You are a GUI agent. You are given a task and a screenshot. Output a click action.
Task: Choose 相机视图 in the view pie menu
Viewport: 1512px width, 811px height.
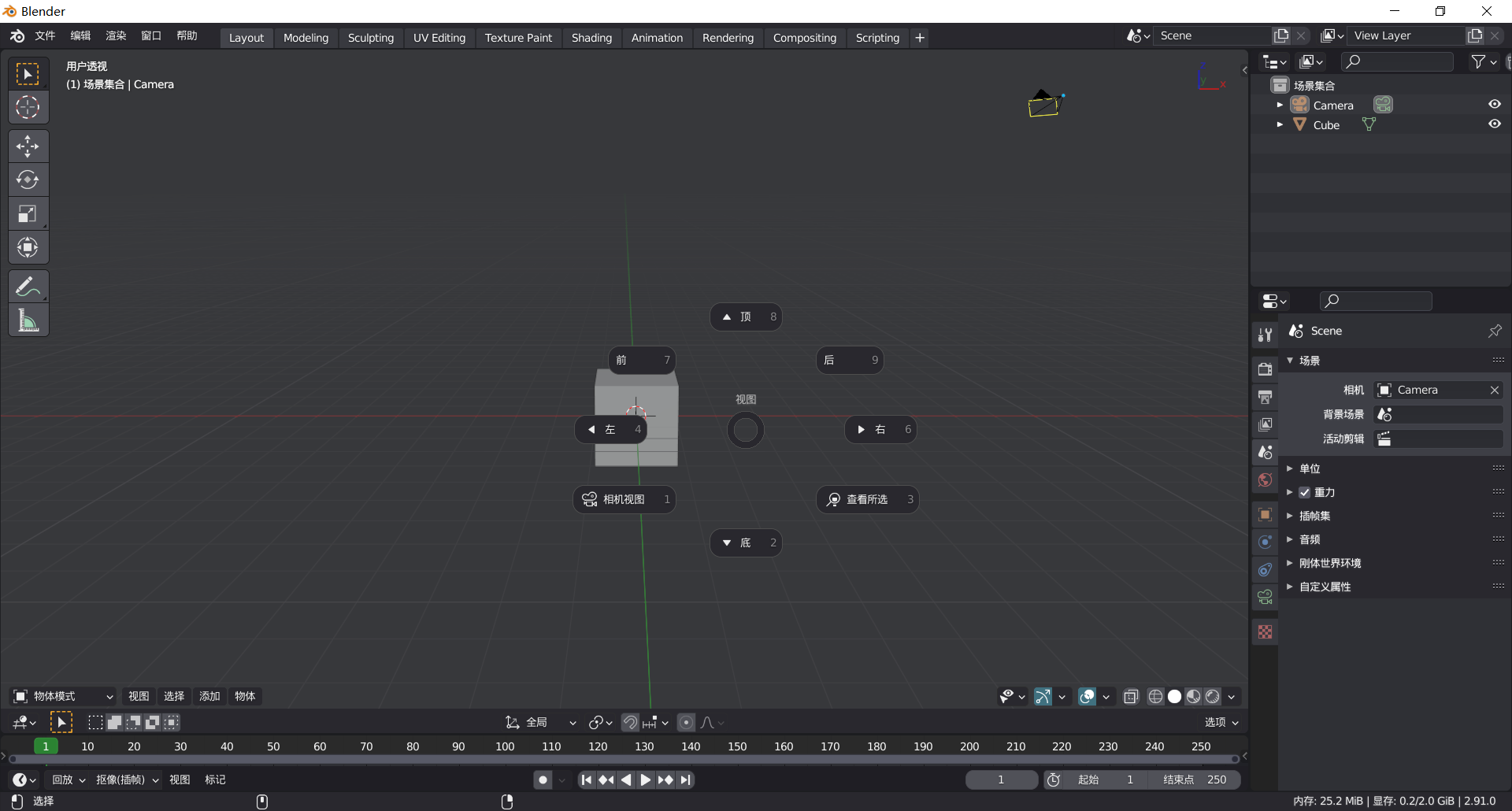pyautogui.click(x=624, y=498)
